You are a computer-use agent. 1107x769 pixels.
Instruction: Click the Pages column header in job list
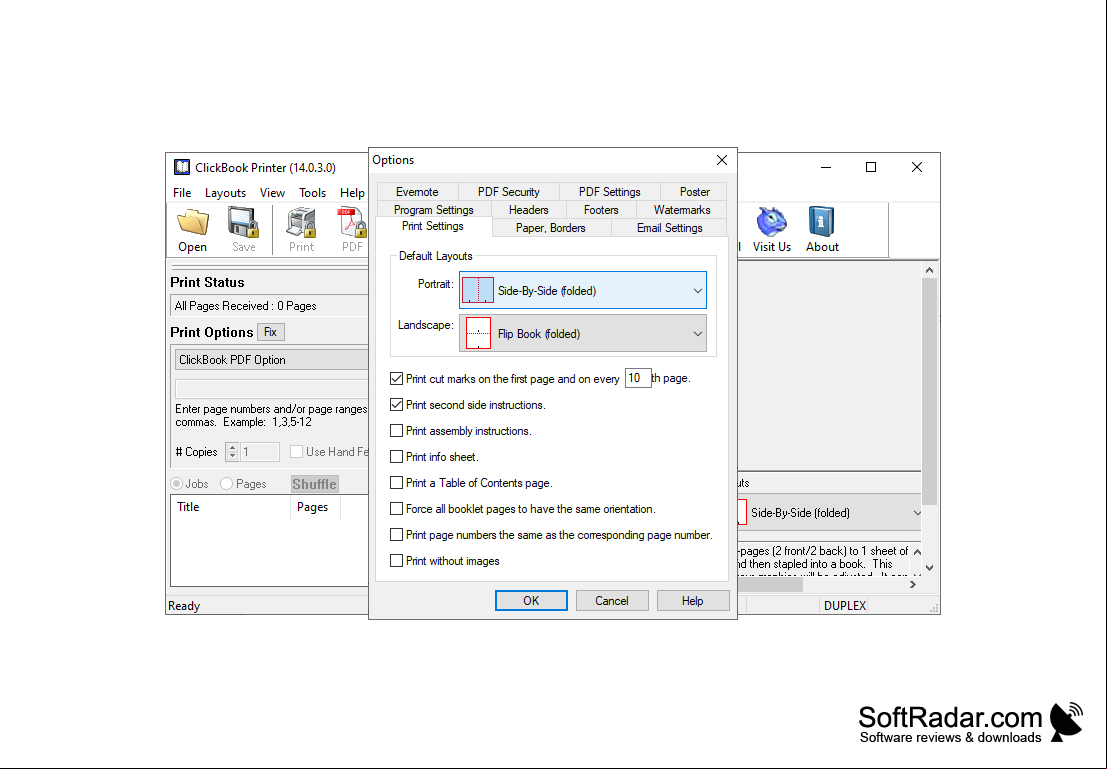pyautogui.click(x=315, y=507)
